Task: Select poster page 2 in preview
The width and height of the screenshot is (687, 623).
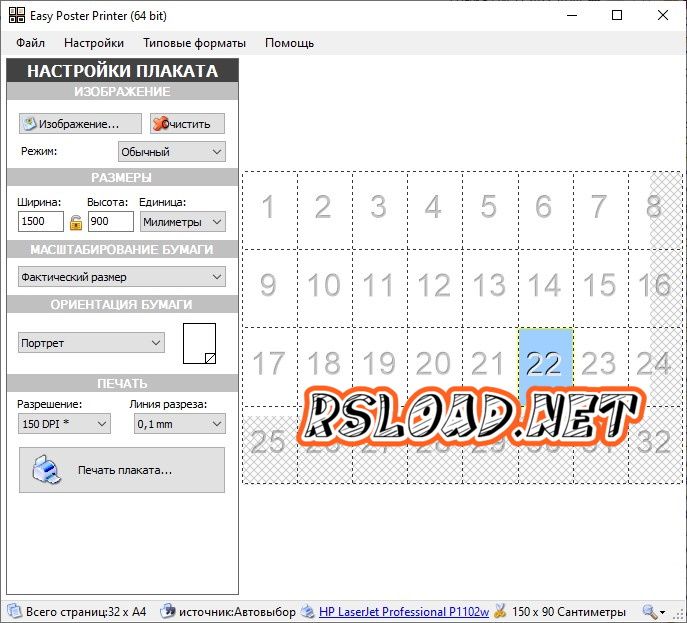Action: [x=325, y=210]
